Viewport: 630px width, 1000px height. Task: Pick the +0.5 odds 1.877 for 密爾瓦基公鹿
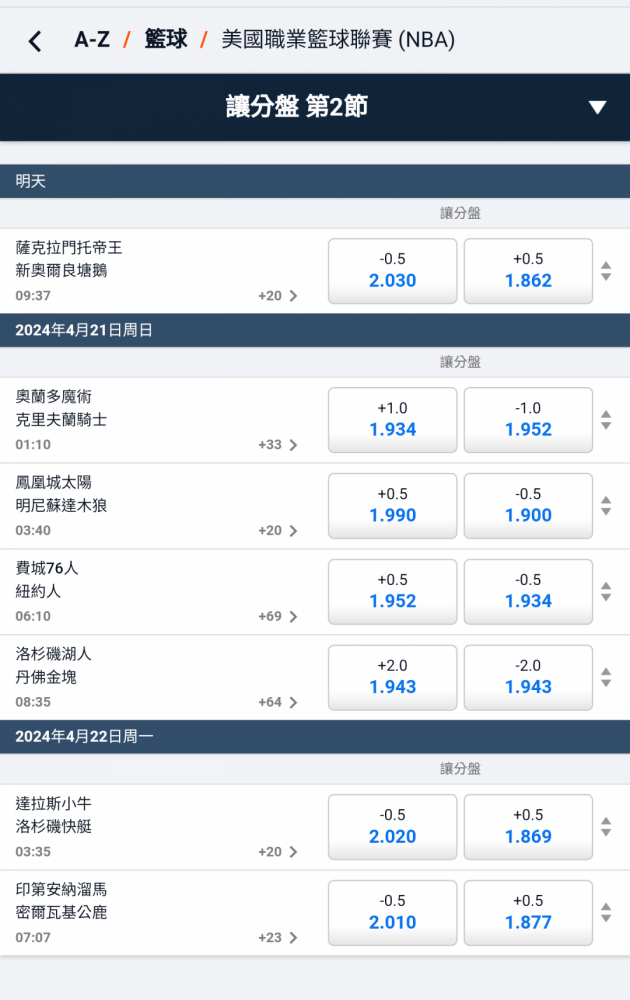tap(528, 913)
